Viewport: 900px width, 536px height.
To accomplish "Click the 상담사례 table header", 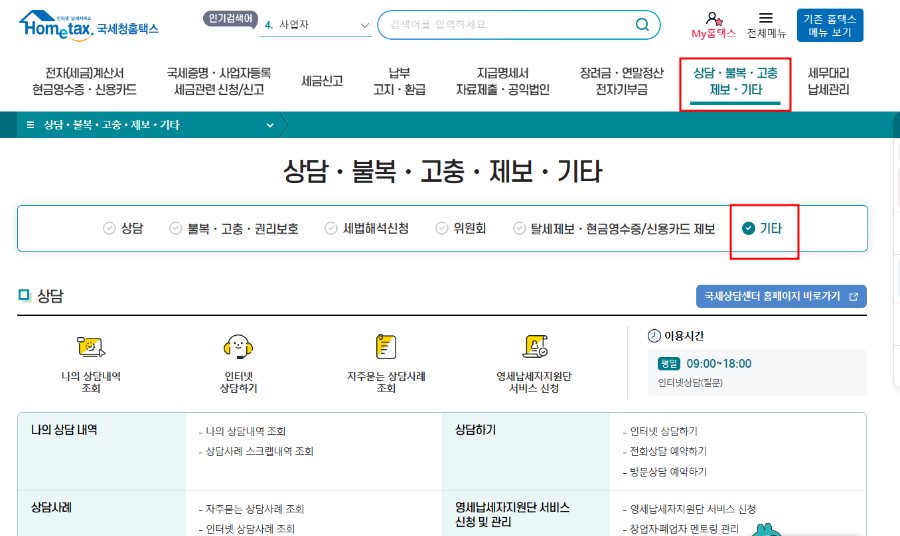I will [51, 507].
